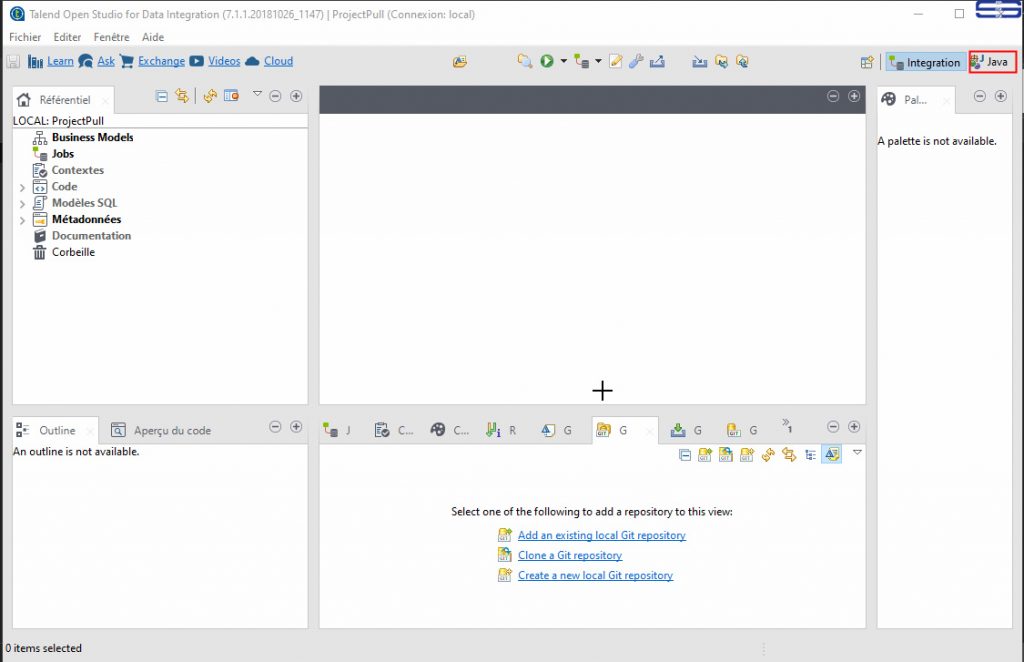Click Clone a Git repository link
This screenshot has height=662, width=1024.
[569, 556]
